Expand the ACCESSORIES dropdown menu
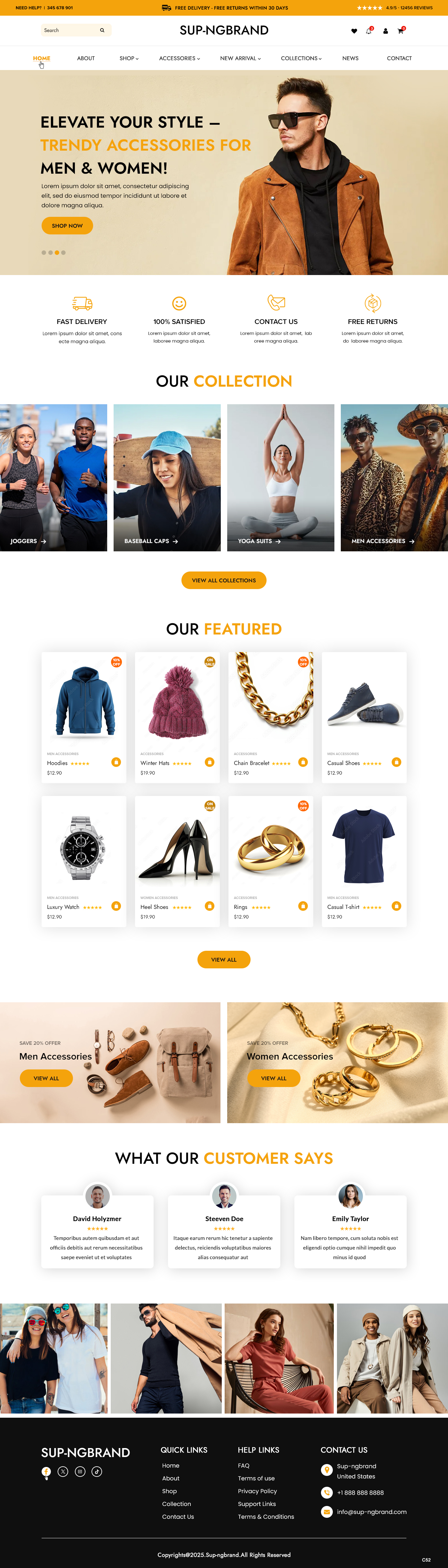The height and width of the screenshot is (1568, 448). click(180, 59)
